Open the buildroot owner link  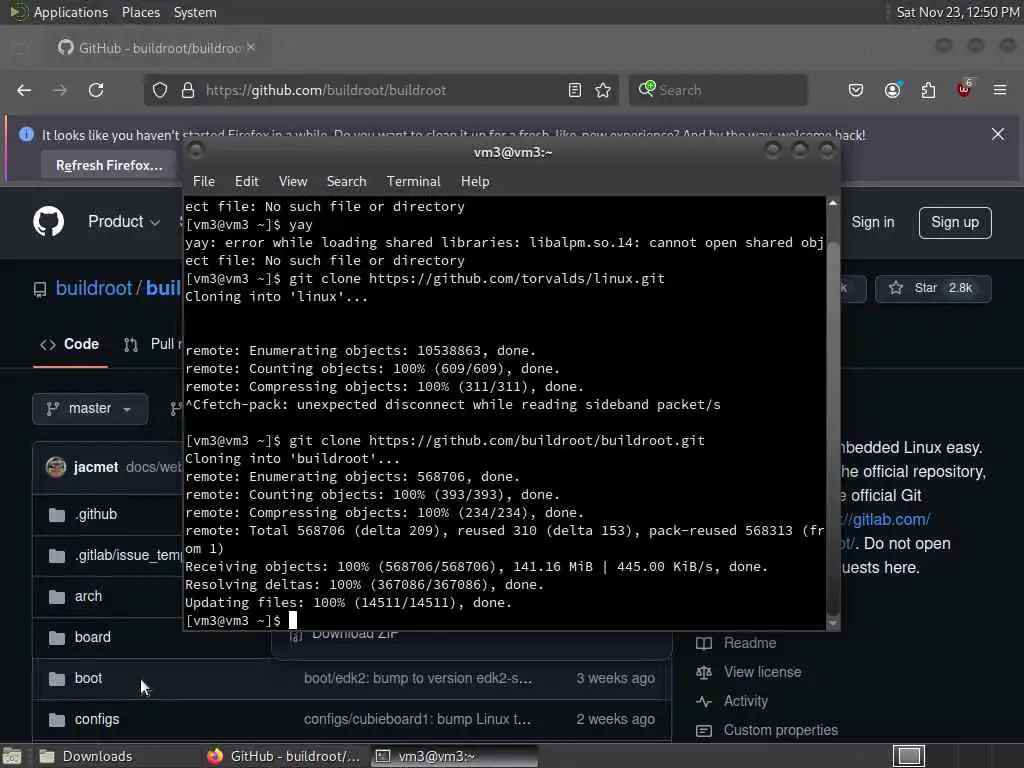[x=93, y=288]
